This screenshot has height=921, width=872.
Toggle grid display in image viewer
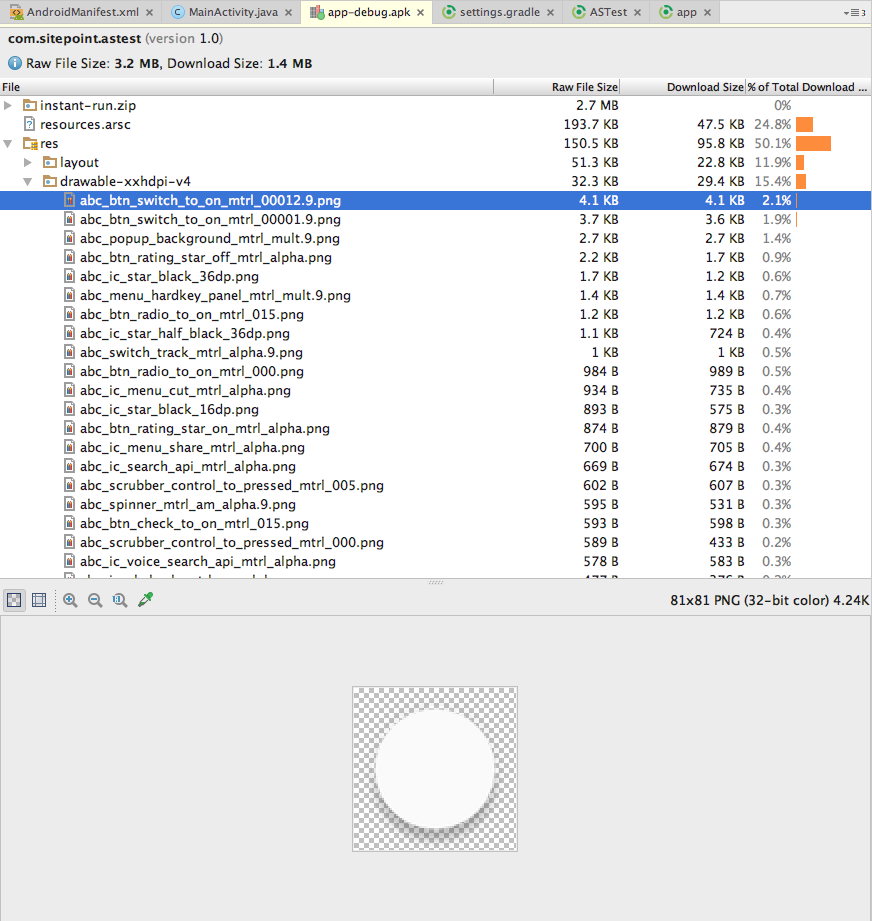click(x=39, y=600)
